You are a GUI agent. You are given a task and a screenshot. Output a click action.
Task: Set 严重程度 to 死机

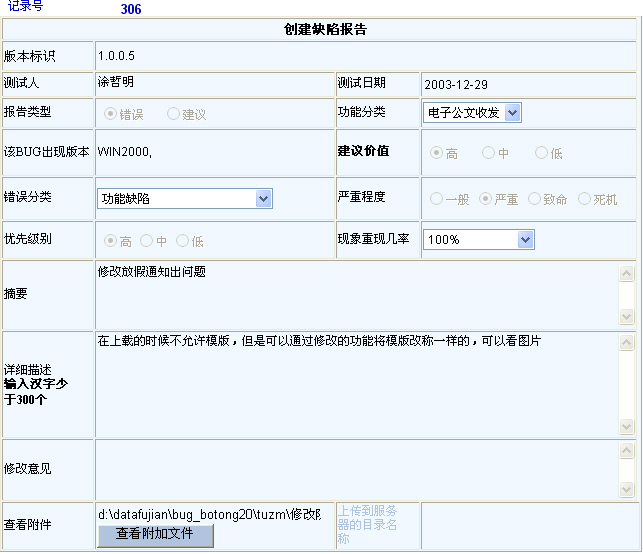coord(584,199)
